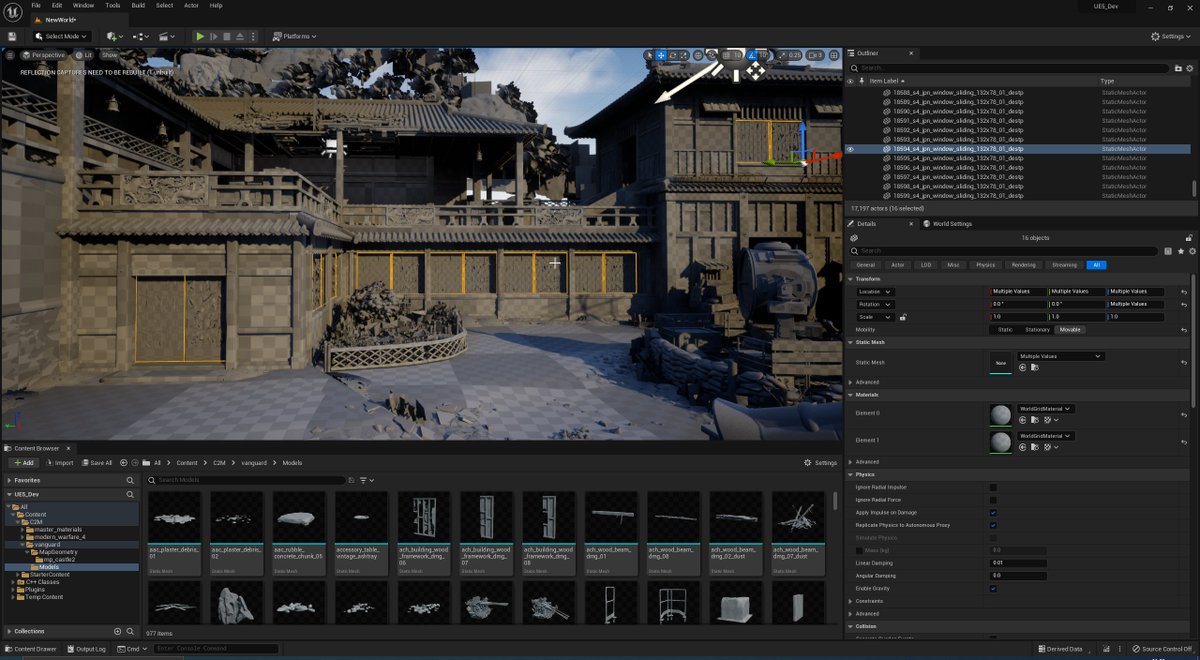Viewport: 1200px width, 660px height.
Task: Uncheck Replicate Physics to Autonomous Proxy
Action: pyautogui.click(x=993, y=525)
